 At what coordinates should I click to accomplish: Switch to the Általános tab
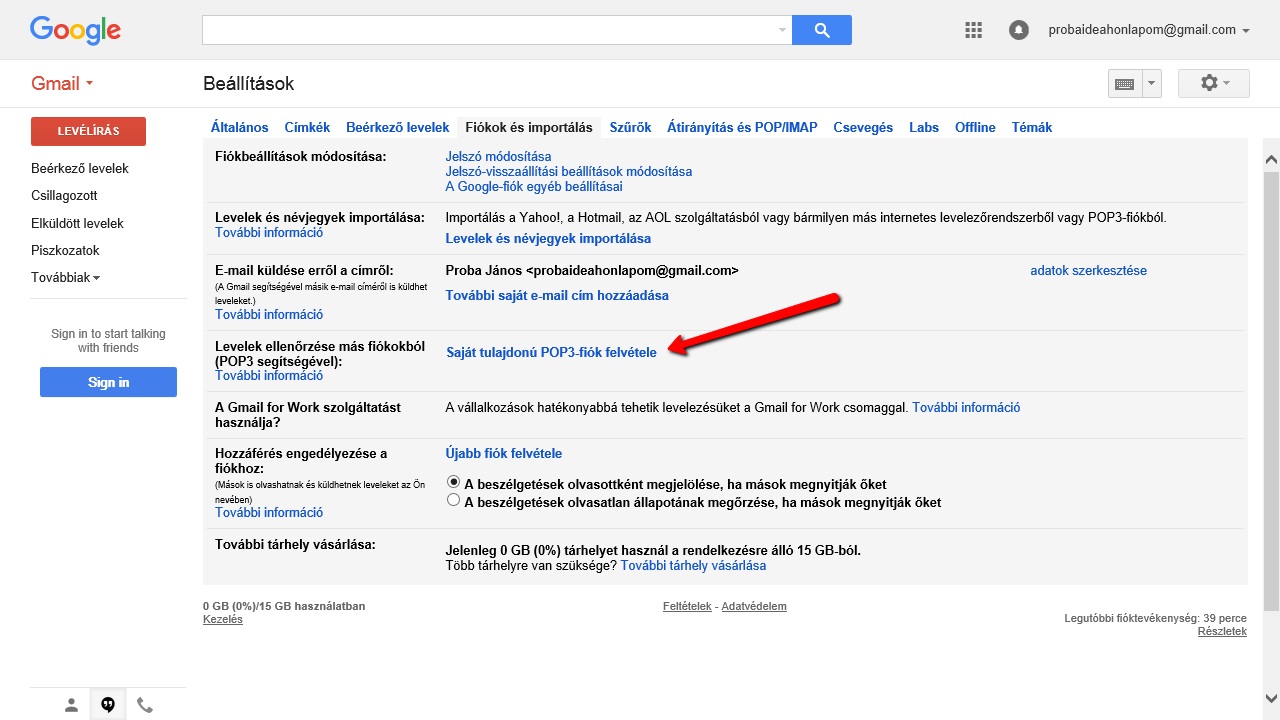(240, 127)
